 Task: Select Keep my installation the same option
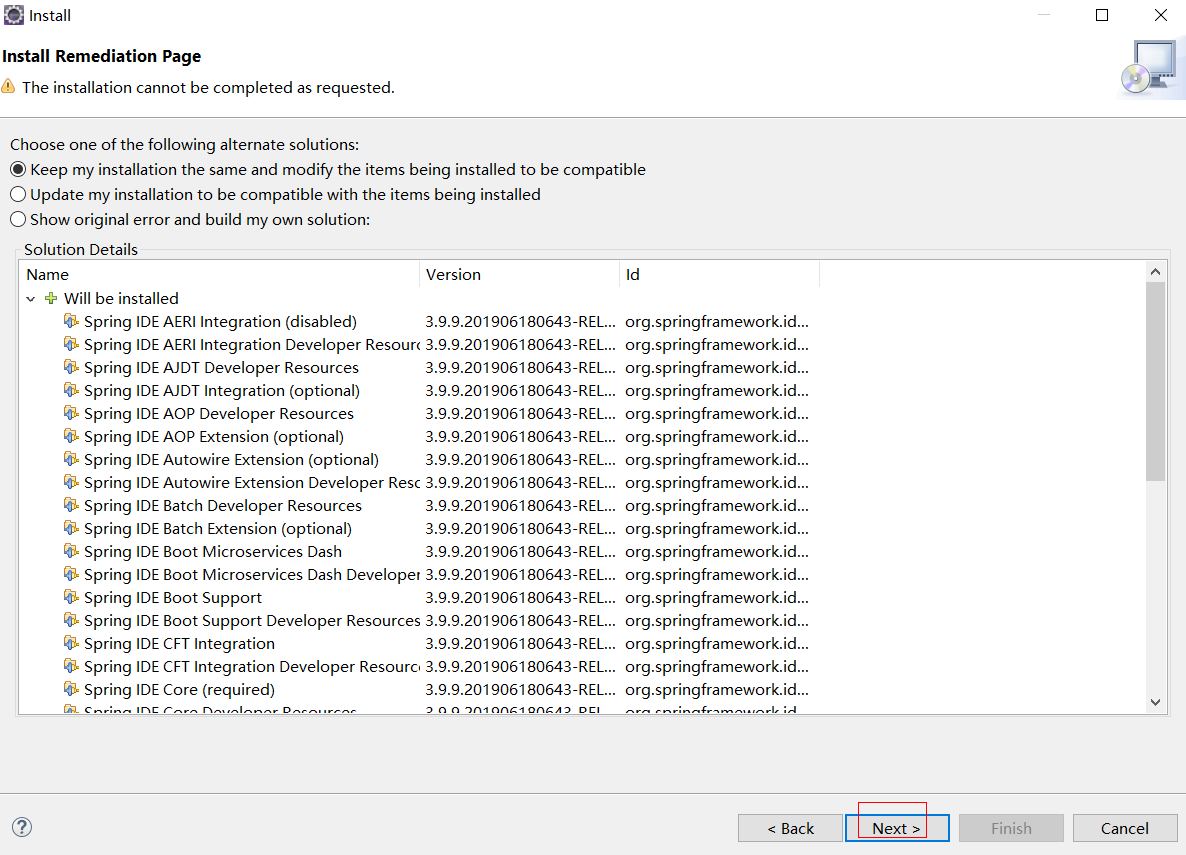coord(18,170)
